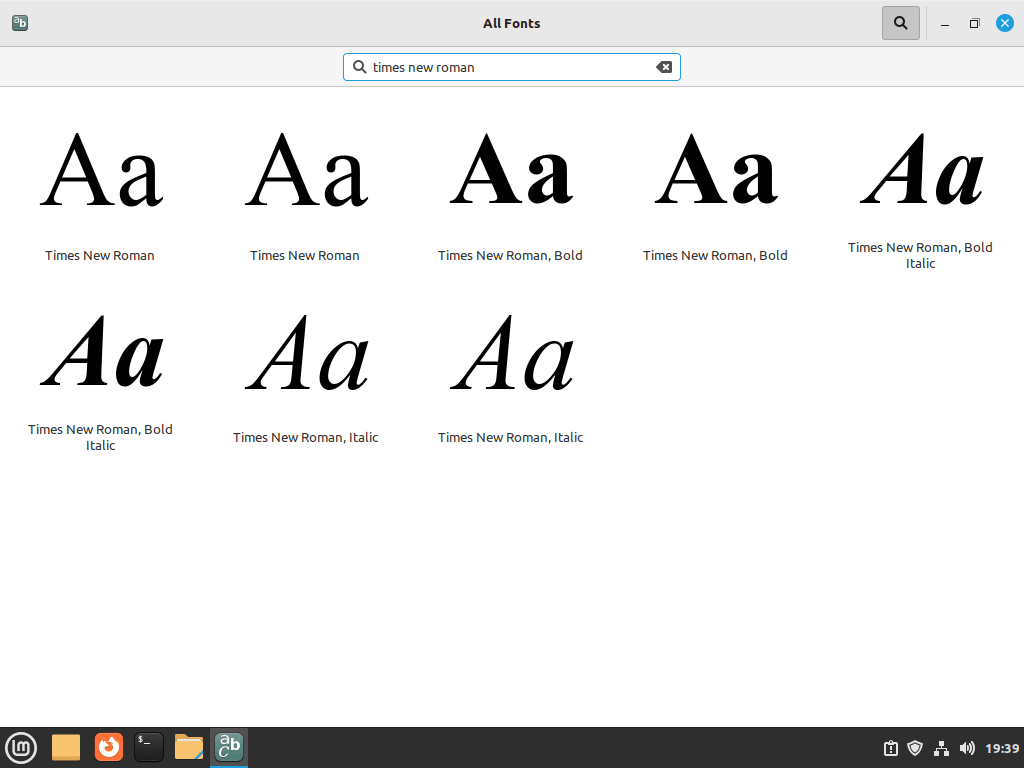Screen dimensions: 1024x768
Task: Open the Times New Roman, Italic font preview
Action: tap(305, 355)
